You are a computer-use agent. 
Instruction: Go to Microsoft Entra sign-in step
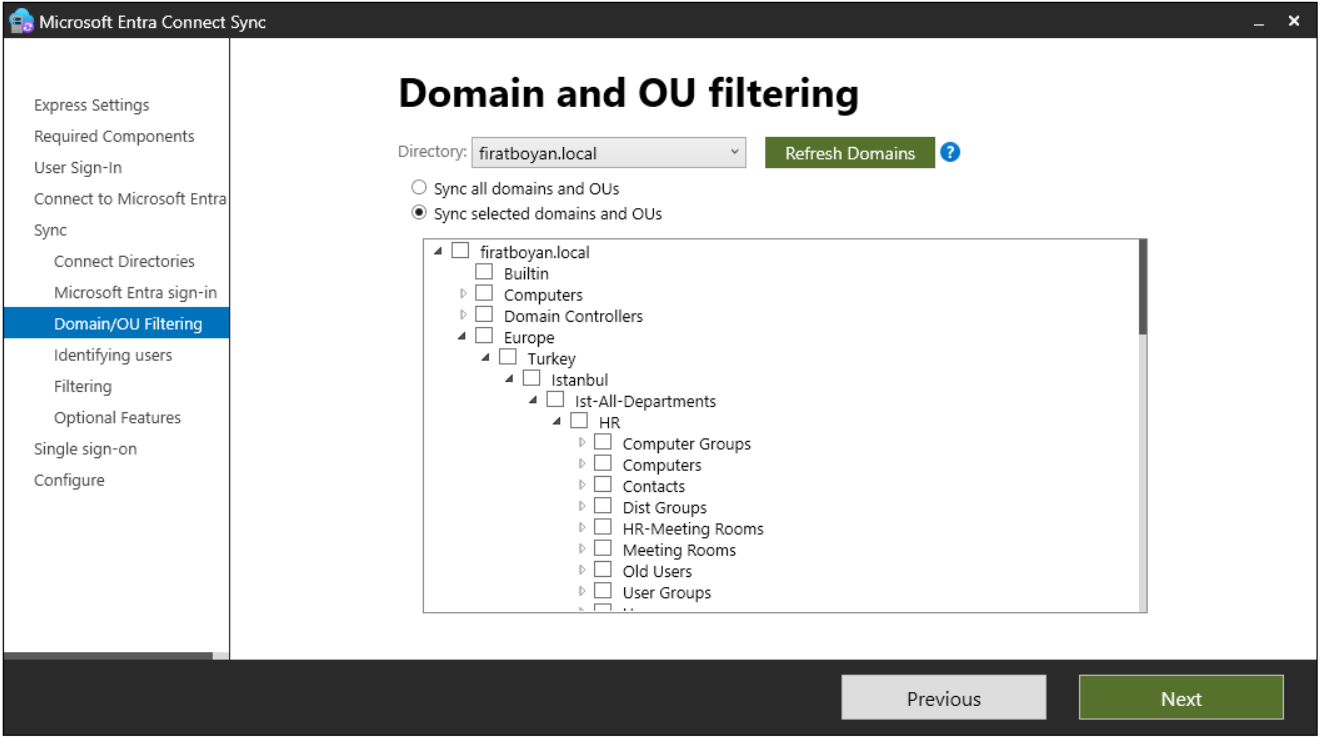tap(135, 292)
